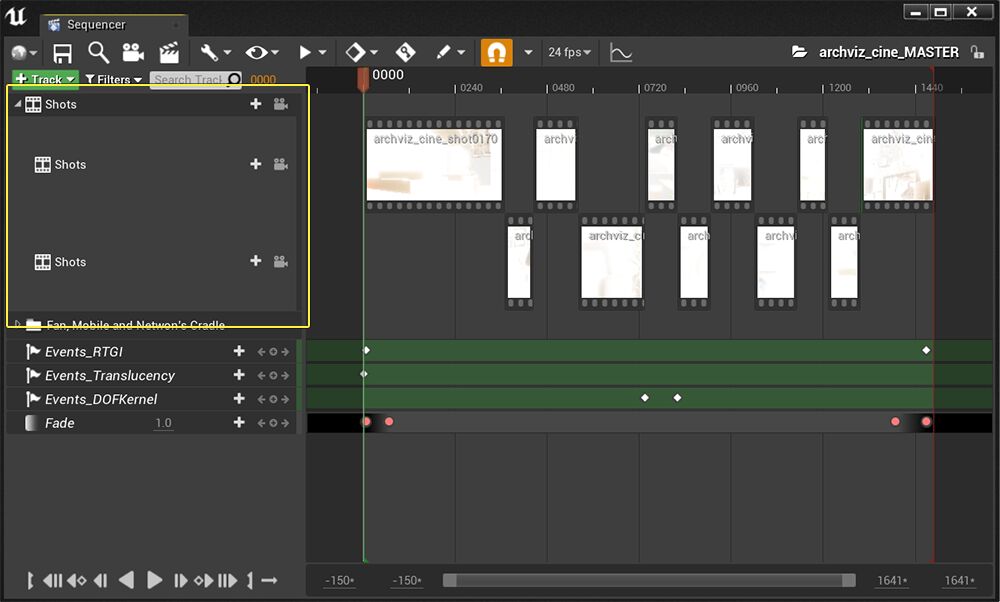Click the Render Movie clapperboard icon

coord(169,52)
